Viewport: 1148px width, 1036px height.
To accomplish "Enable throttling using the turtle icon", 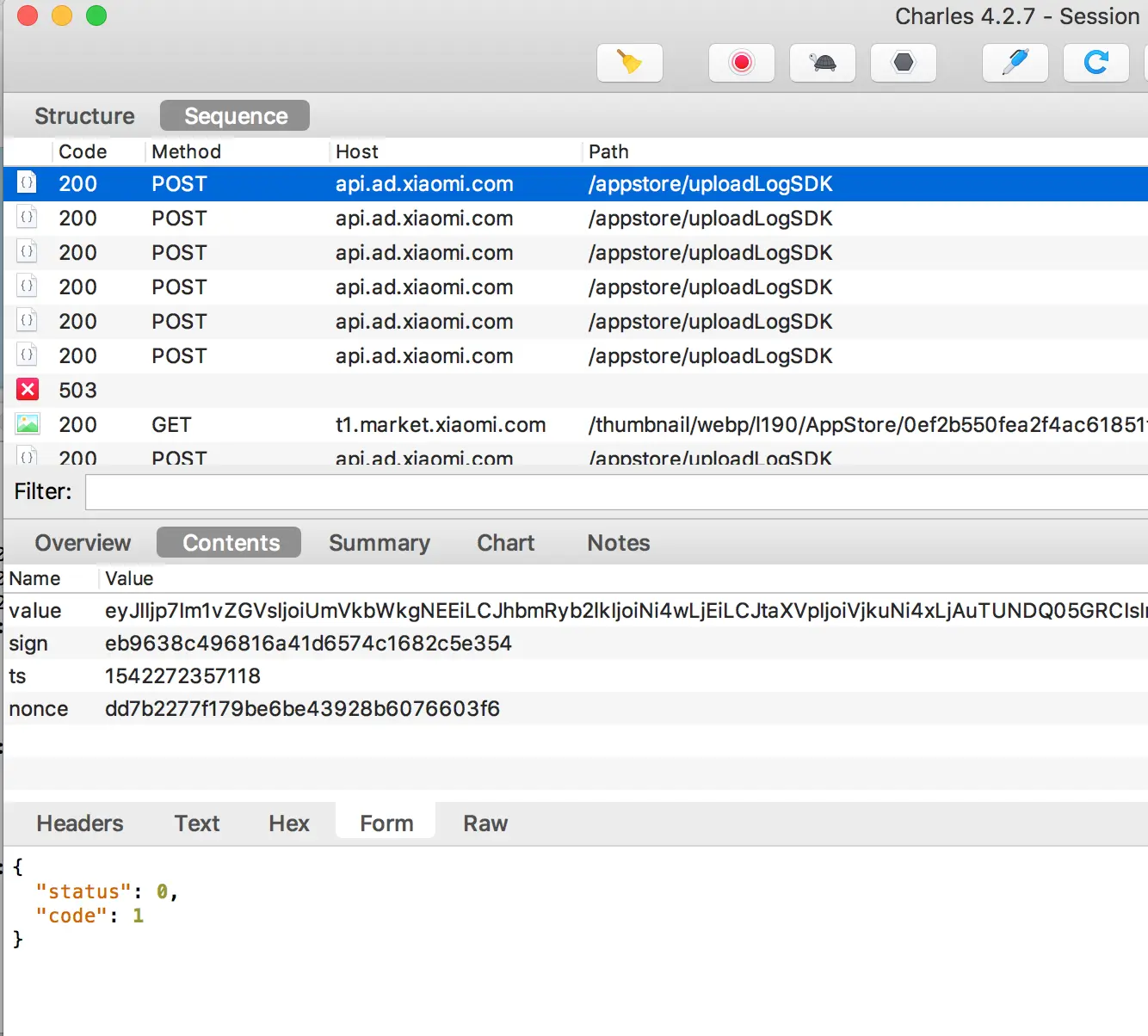I will click(x=823, y=63).
